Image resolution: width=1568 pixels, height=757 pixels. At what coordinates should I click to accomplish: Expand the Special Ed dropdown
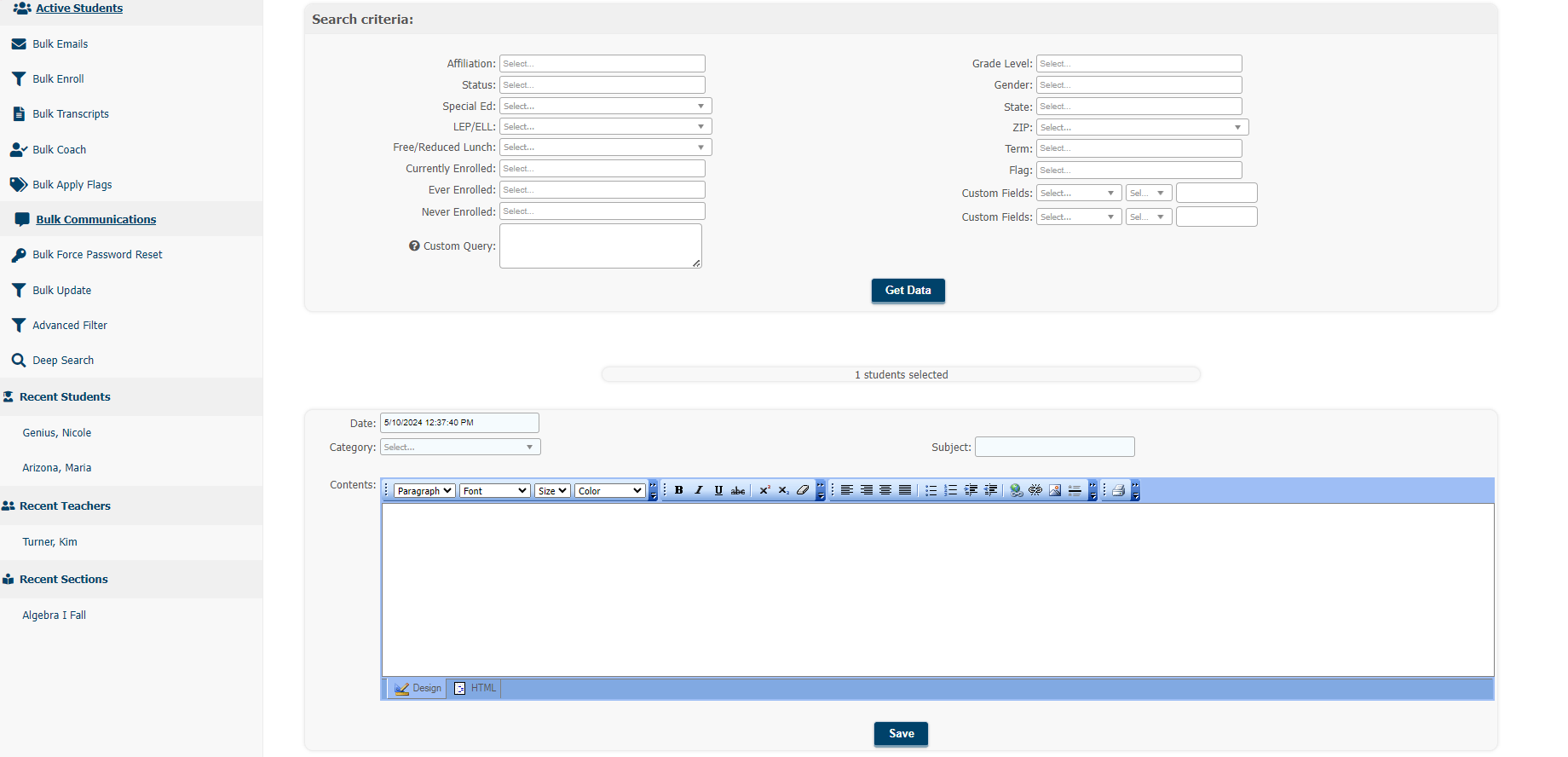coord(606,106)
